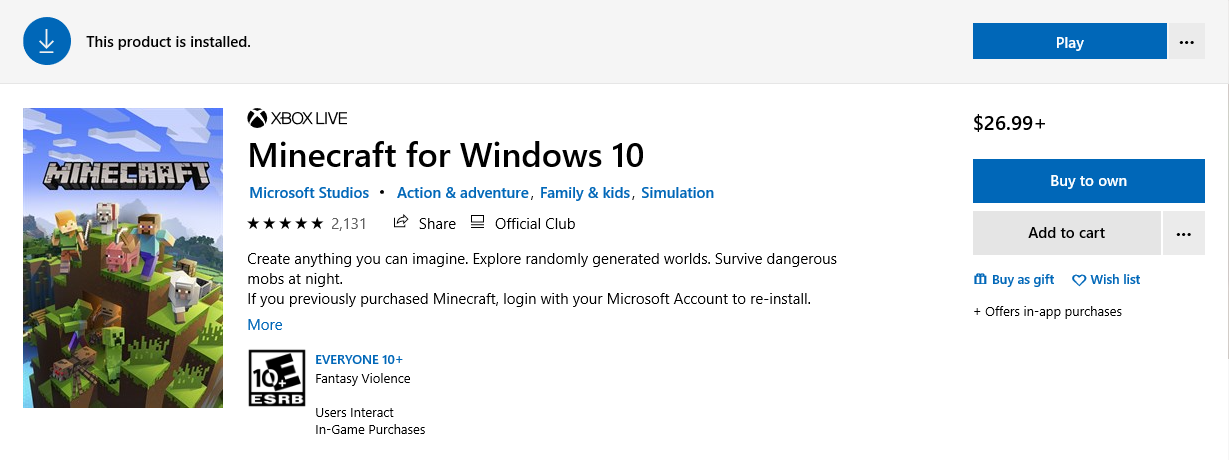Open more options beside Play
This screenshot has height=460, width=1229.
(1187, 42)
